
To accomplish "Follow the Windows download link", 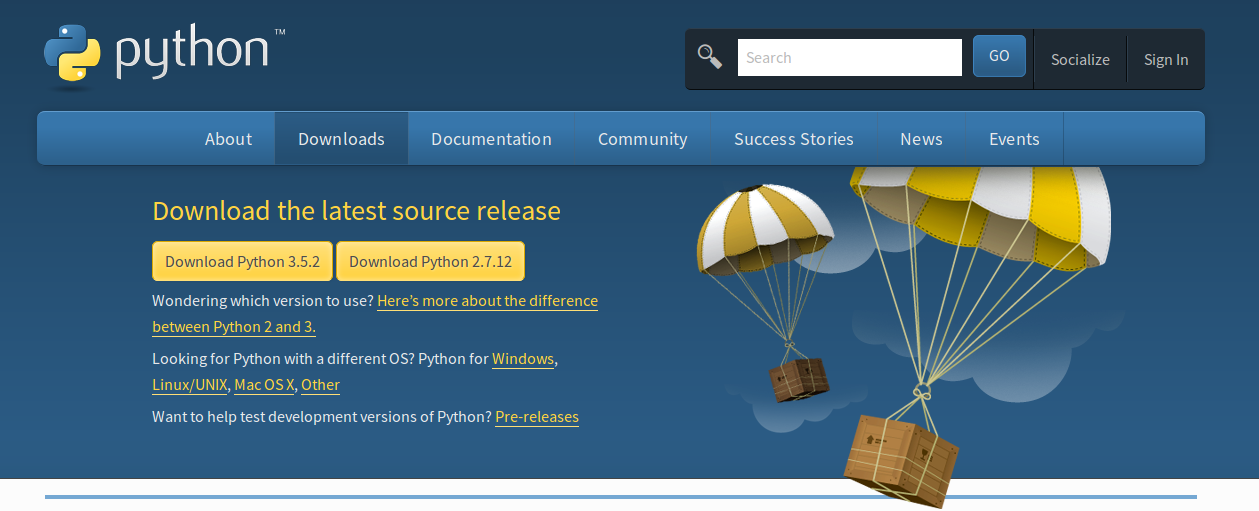I will [x=523, y=359].
